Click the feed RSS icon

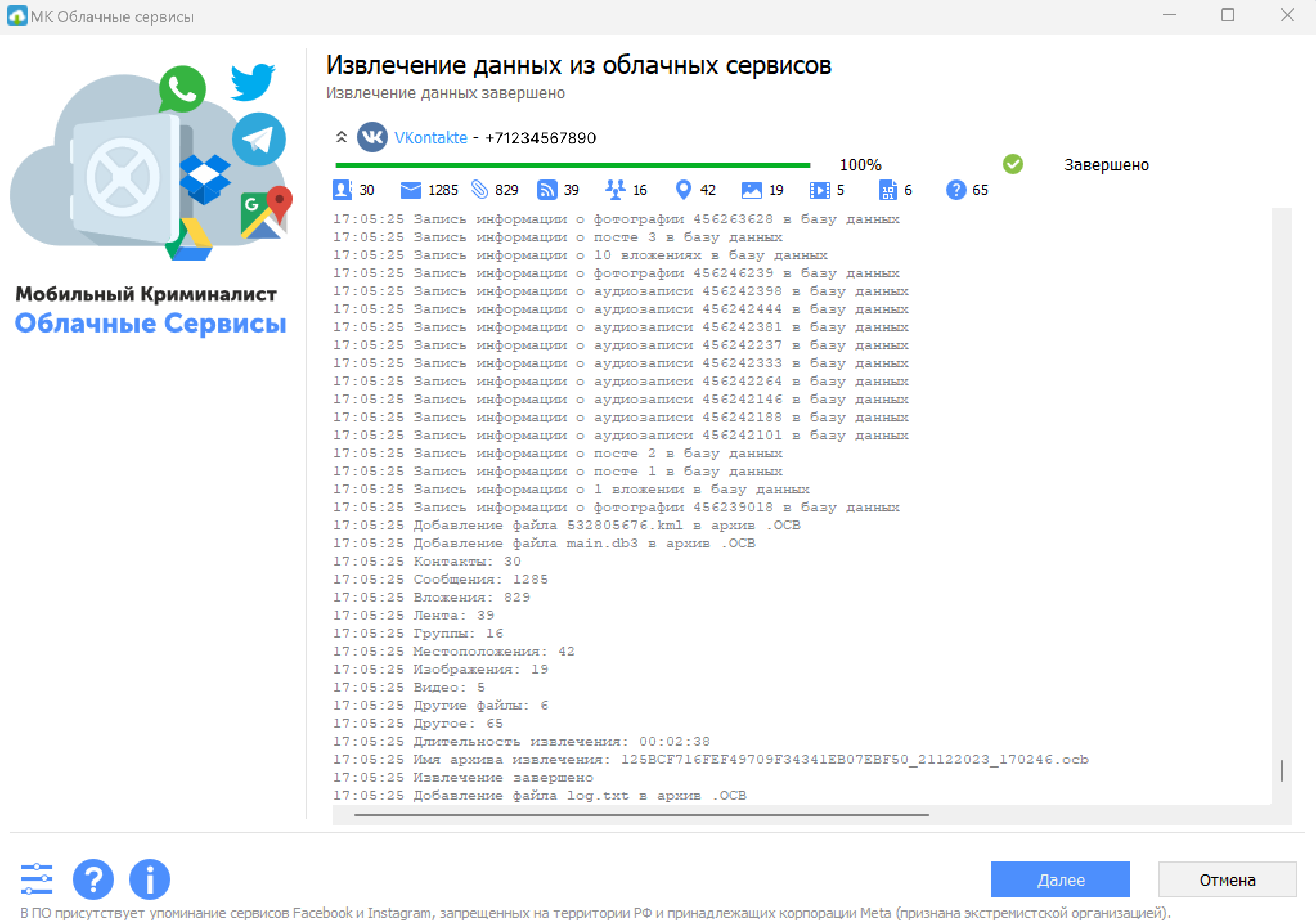tap(547, 190)
